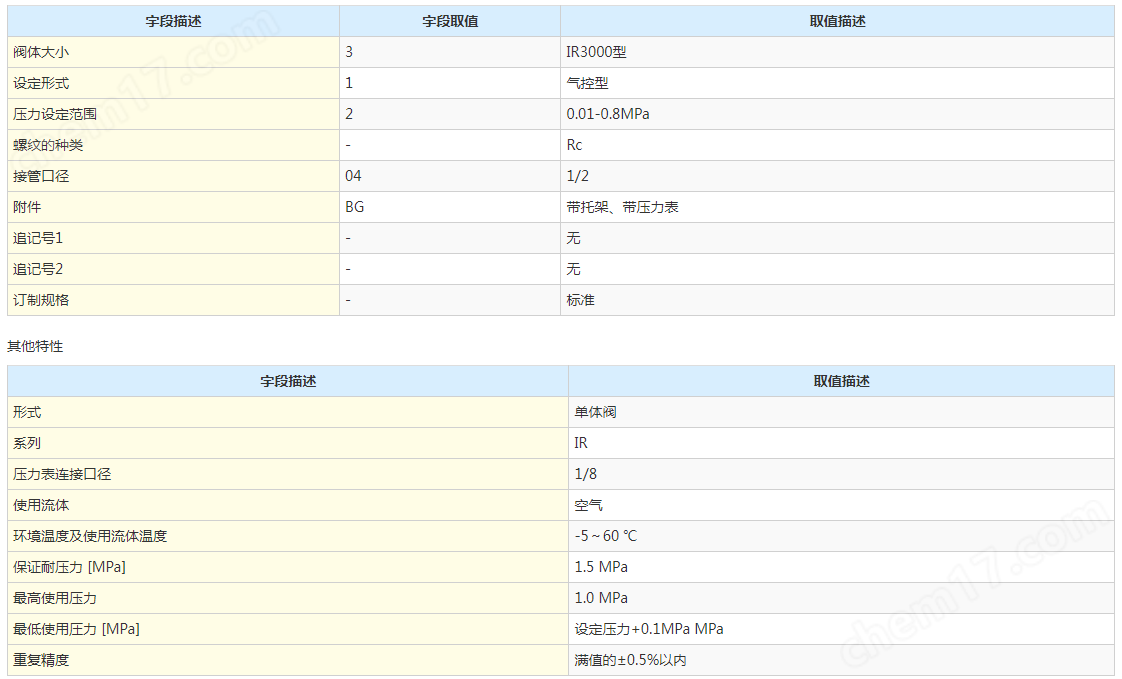Click the '字段取值' column header
This screenshot has width=1122, height=679.
[x=450, y=21]
